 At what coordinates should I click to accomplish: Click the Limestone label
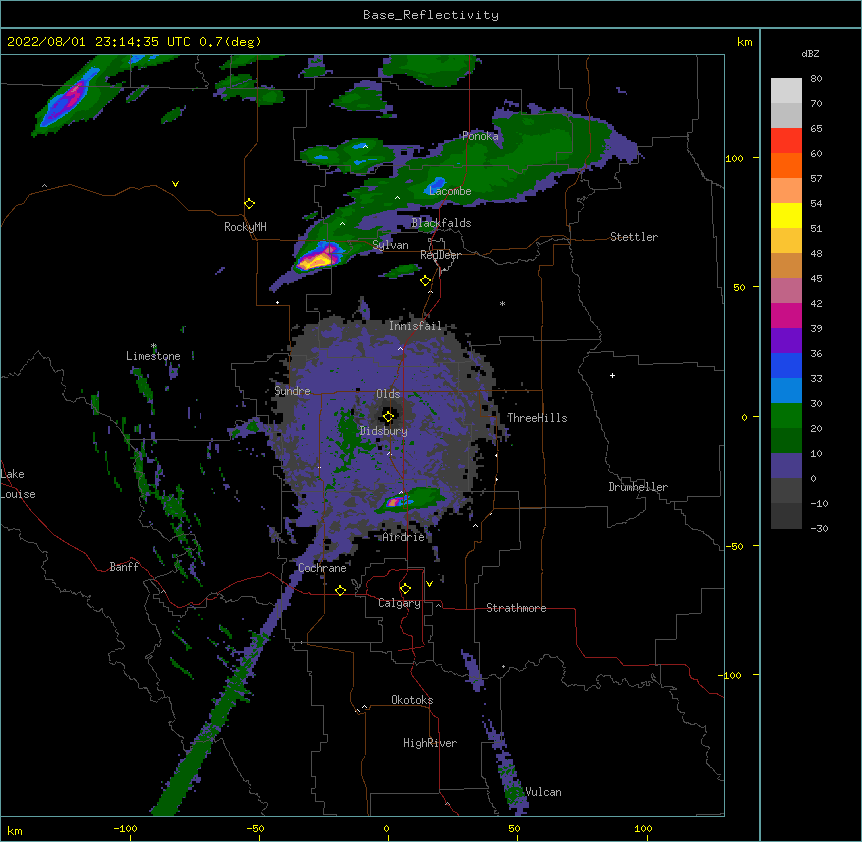click(153, 356)
